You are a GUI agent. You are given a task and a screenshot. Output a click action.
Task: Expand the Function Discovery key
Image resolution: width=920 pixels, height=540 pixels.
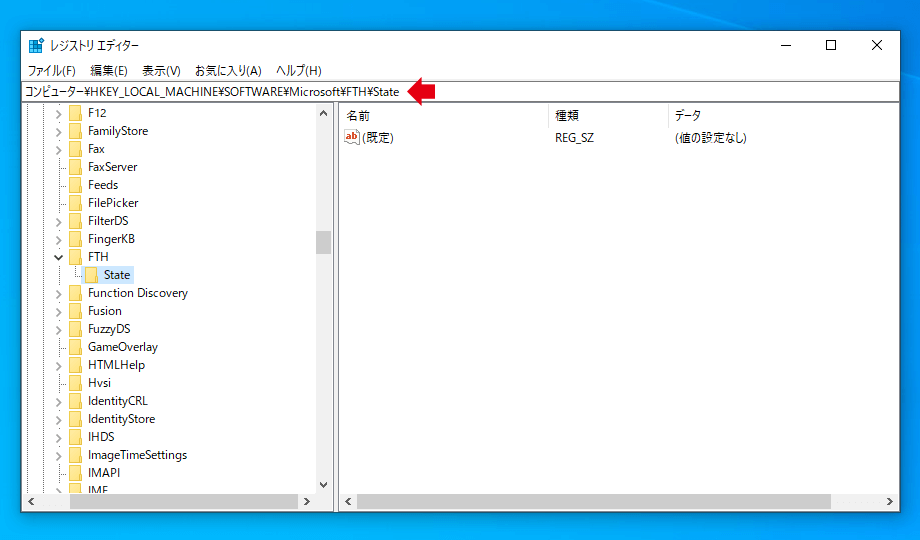(x=58, y=293)
